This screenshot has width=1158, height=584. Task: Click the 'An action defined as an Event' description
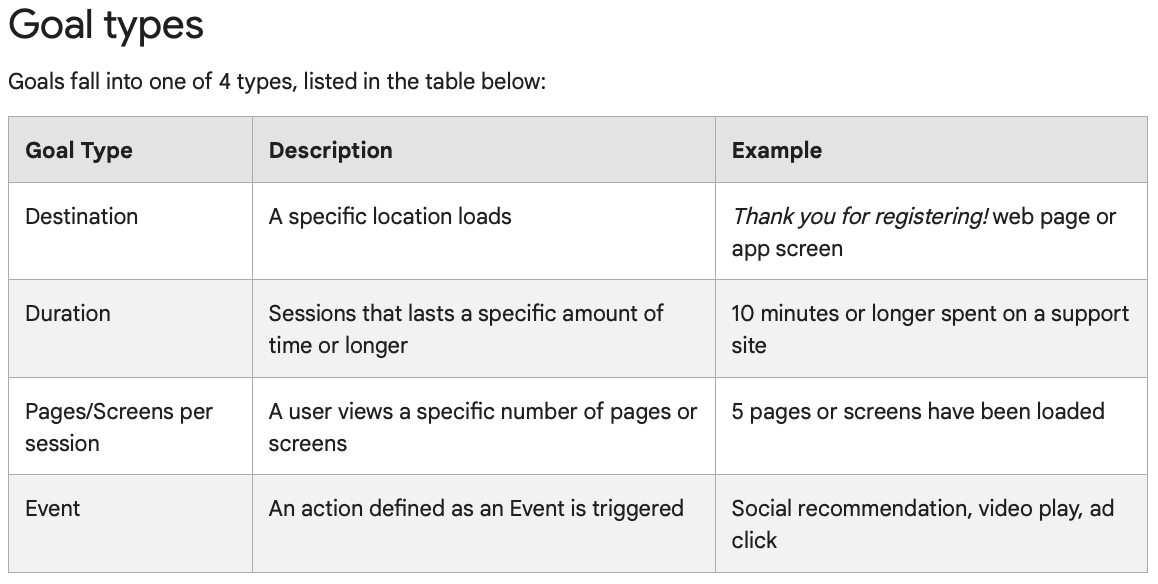(x=476, y=508)
